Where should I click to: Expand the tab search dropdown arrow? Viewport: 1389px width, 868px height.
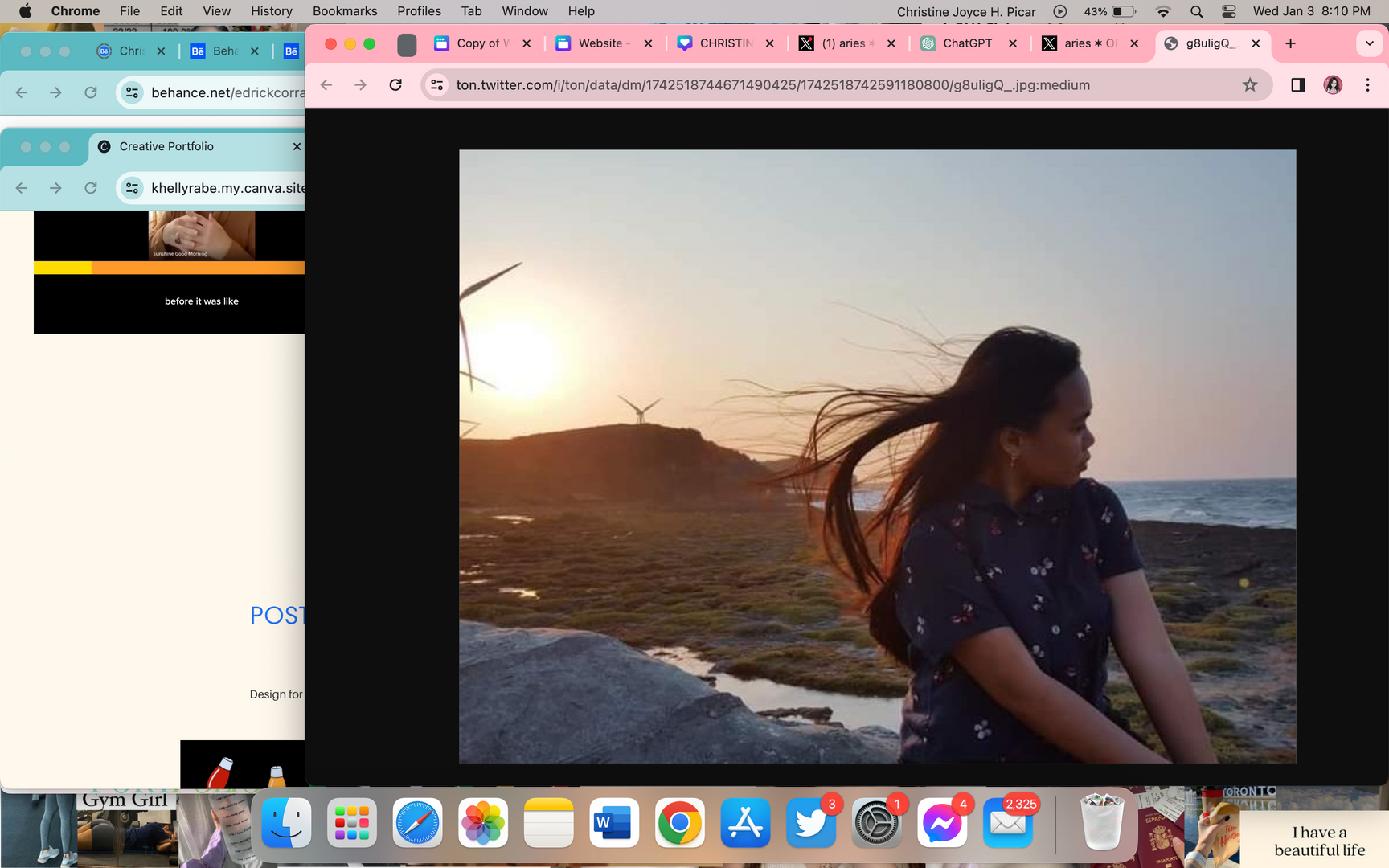1369,43
